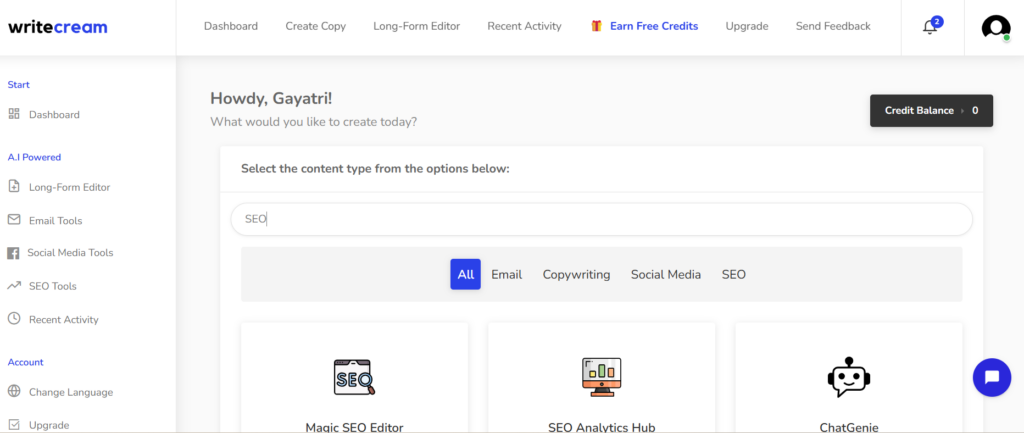The image size is (1024, 433).
Task: Switch to the Social Media filter tab
Action: coord(665,274)
